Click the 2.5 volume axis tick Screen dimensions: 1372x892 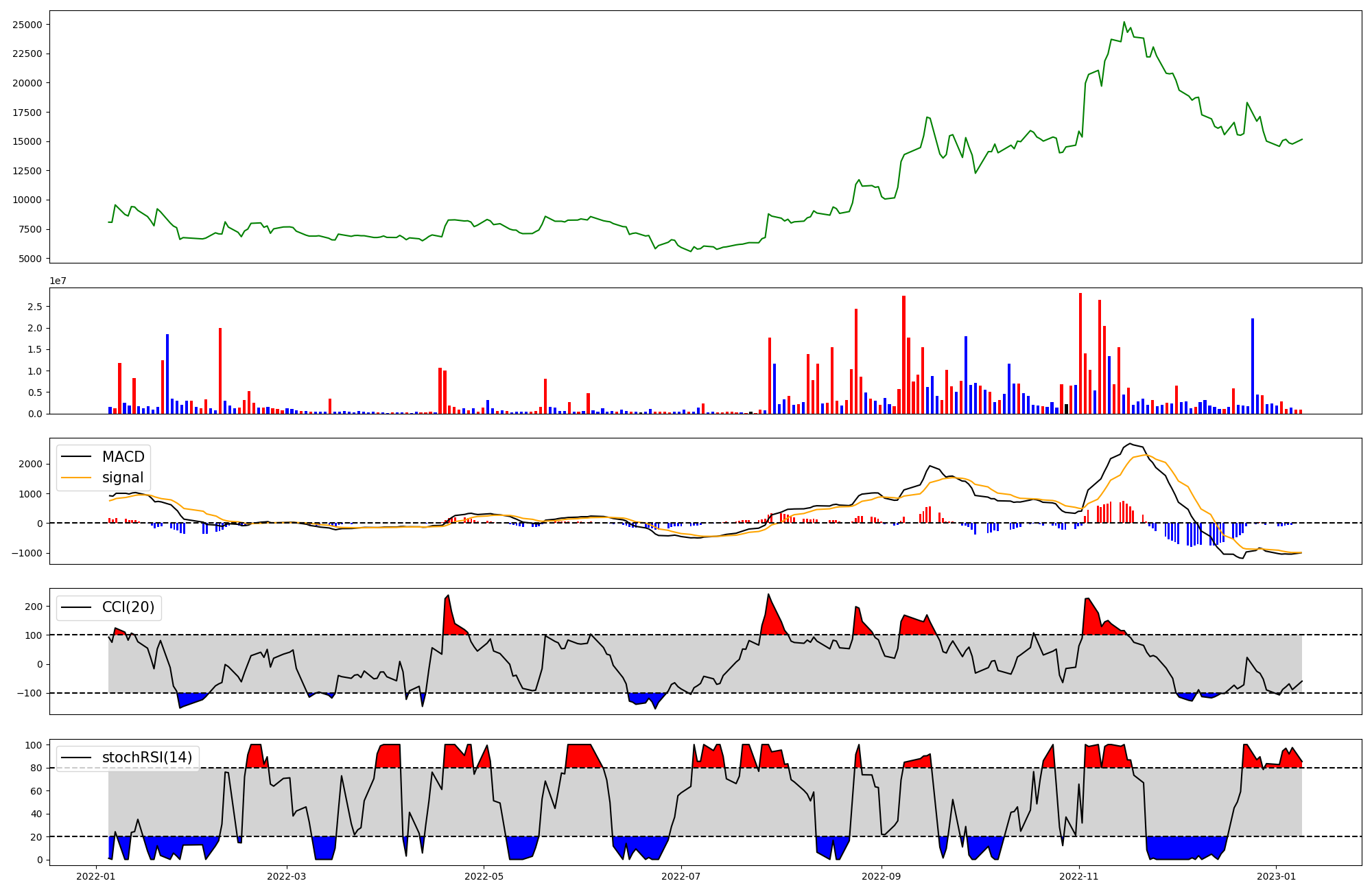tap(35, 307)
